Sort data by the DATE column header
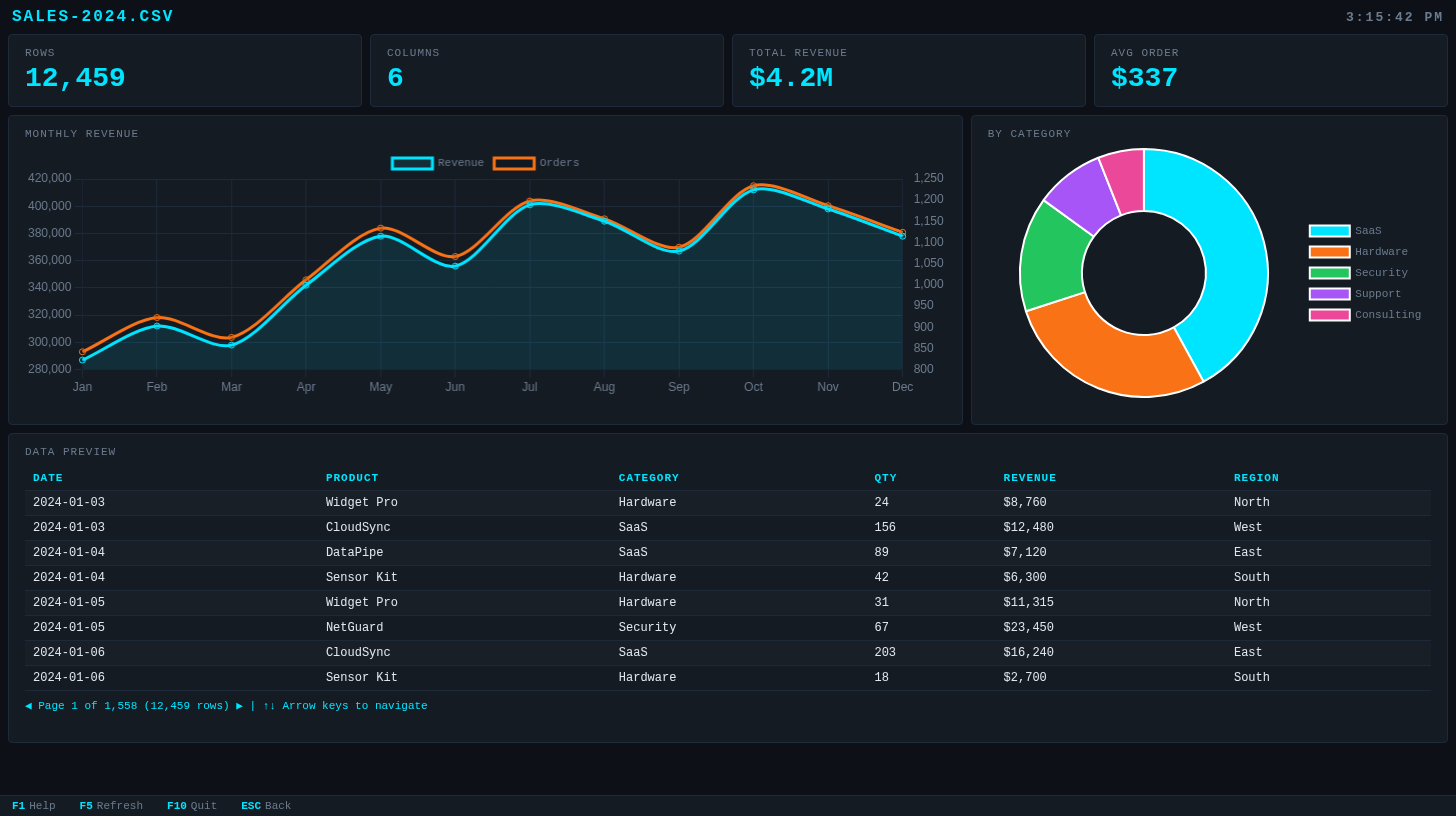This screenshot has height=816, width=1456. (48, 478)
